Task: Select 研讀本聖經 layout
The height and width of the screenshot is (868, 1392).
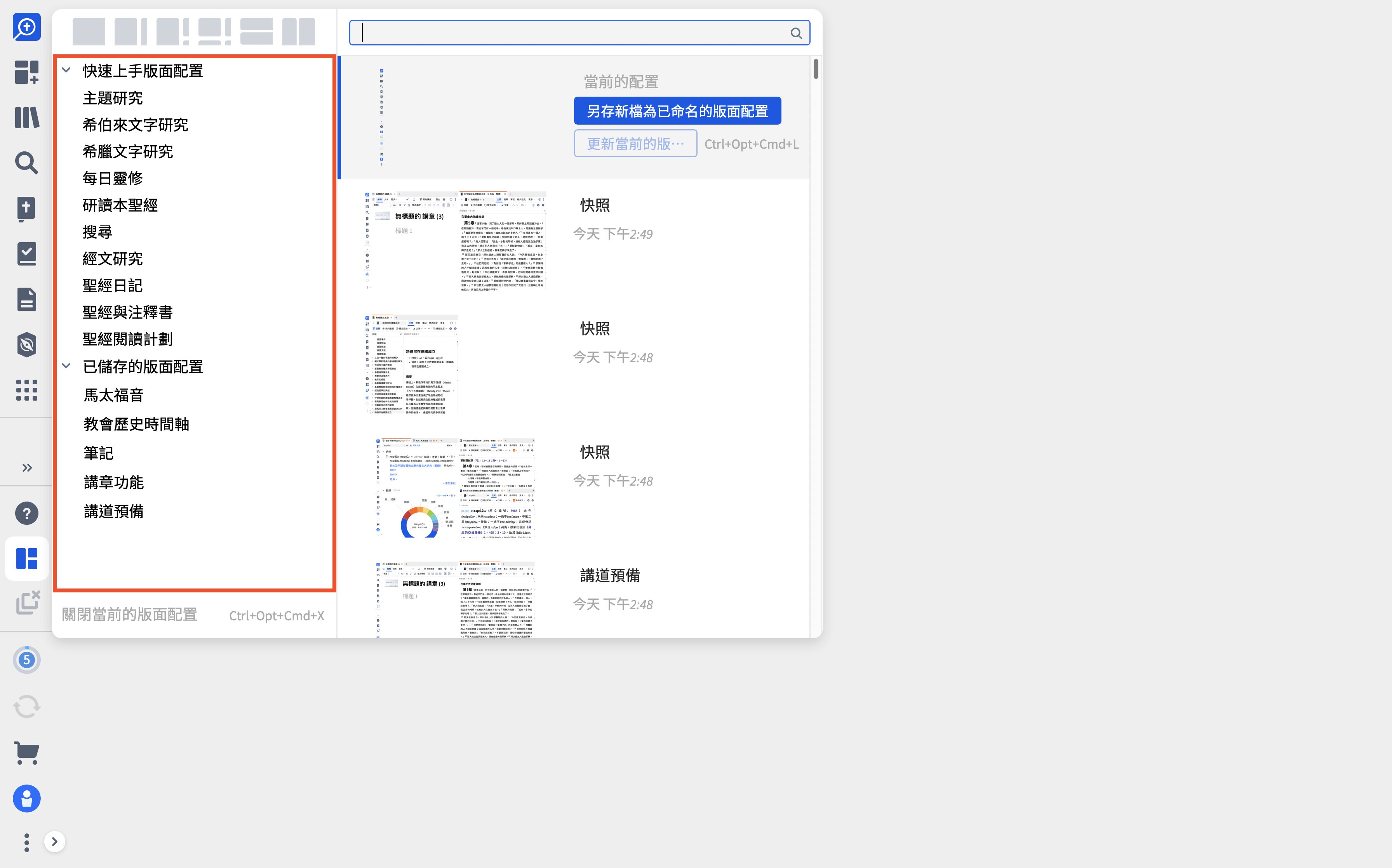Action: click(120, 205)
